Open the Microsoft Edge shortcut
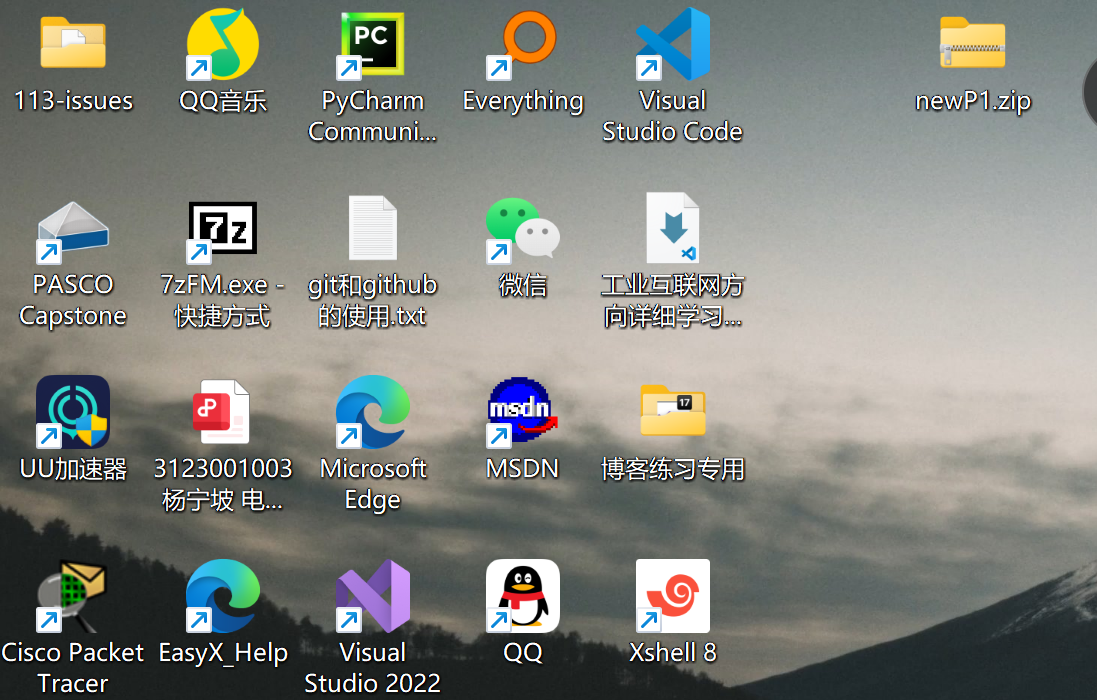 click(x=372, y=412)
